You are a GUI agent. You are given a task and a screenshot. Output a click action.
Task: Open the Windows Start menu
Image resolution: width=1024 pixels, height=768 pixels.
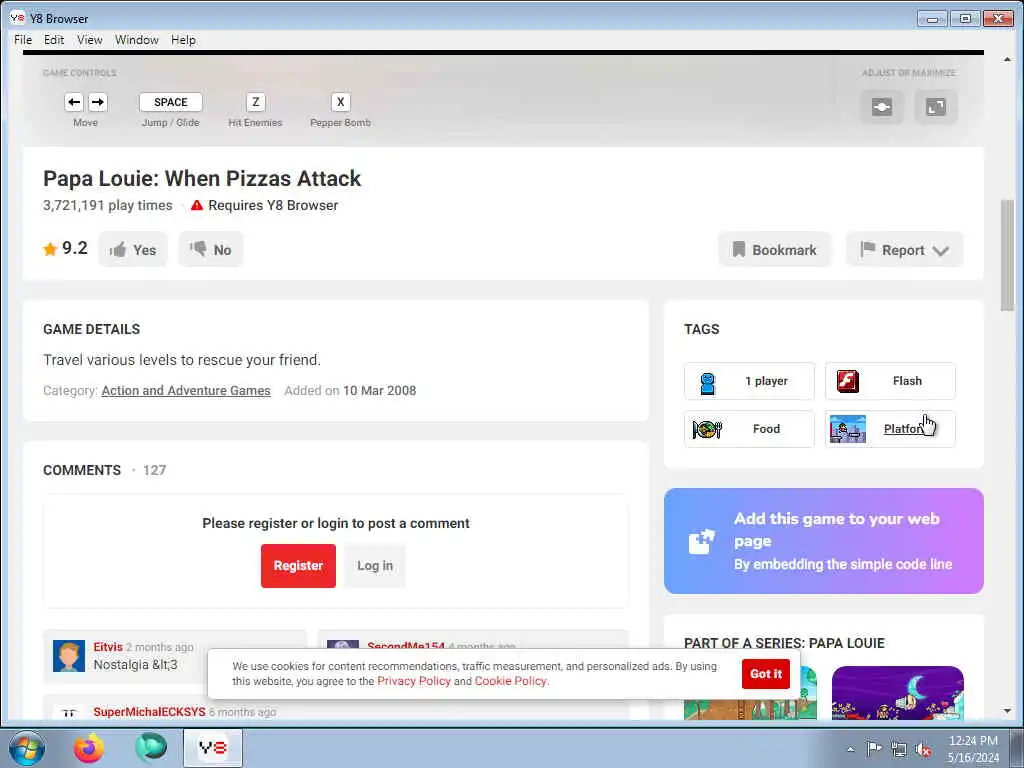point(27,748)
